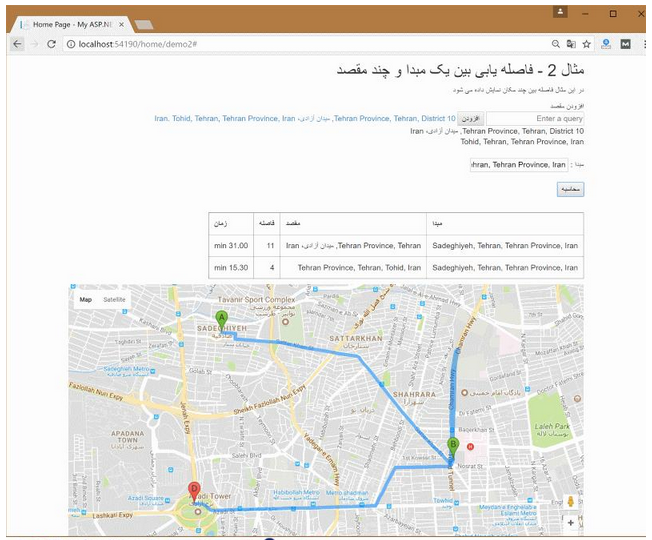Click the min 31.00 time cell
The height and width of the screenshot is (540, 652).
click(231, 246)
